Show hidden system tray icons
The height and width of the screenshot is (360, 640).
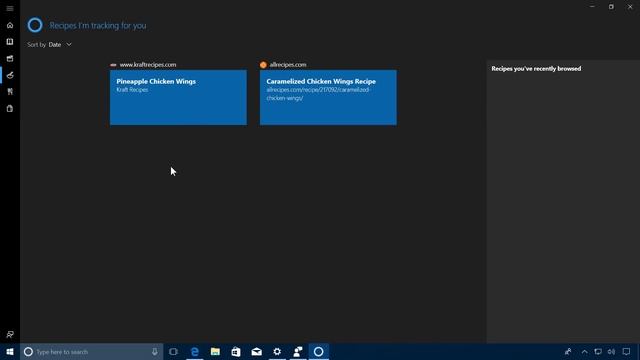pyautogui.click(x=584, y=352)
